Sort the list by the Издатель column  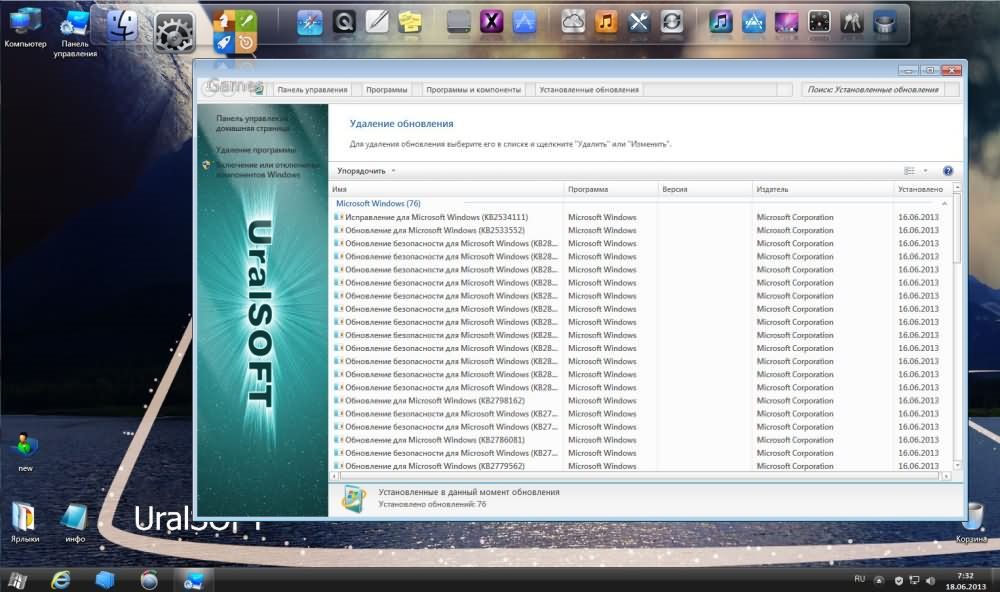point(772,189)
